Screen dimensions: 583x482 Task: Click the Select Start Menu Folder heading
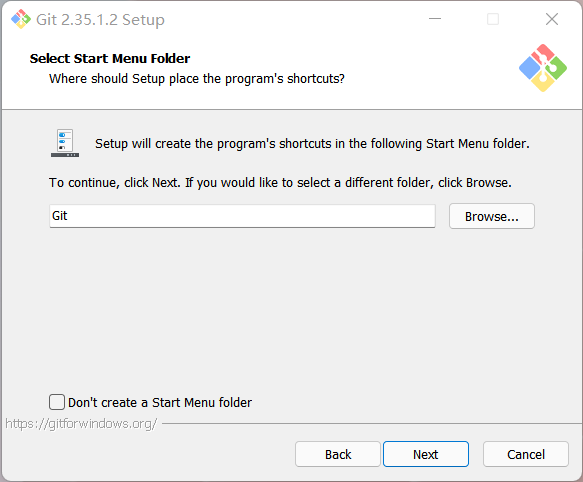[x=110, y=58]
